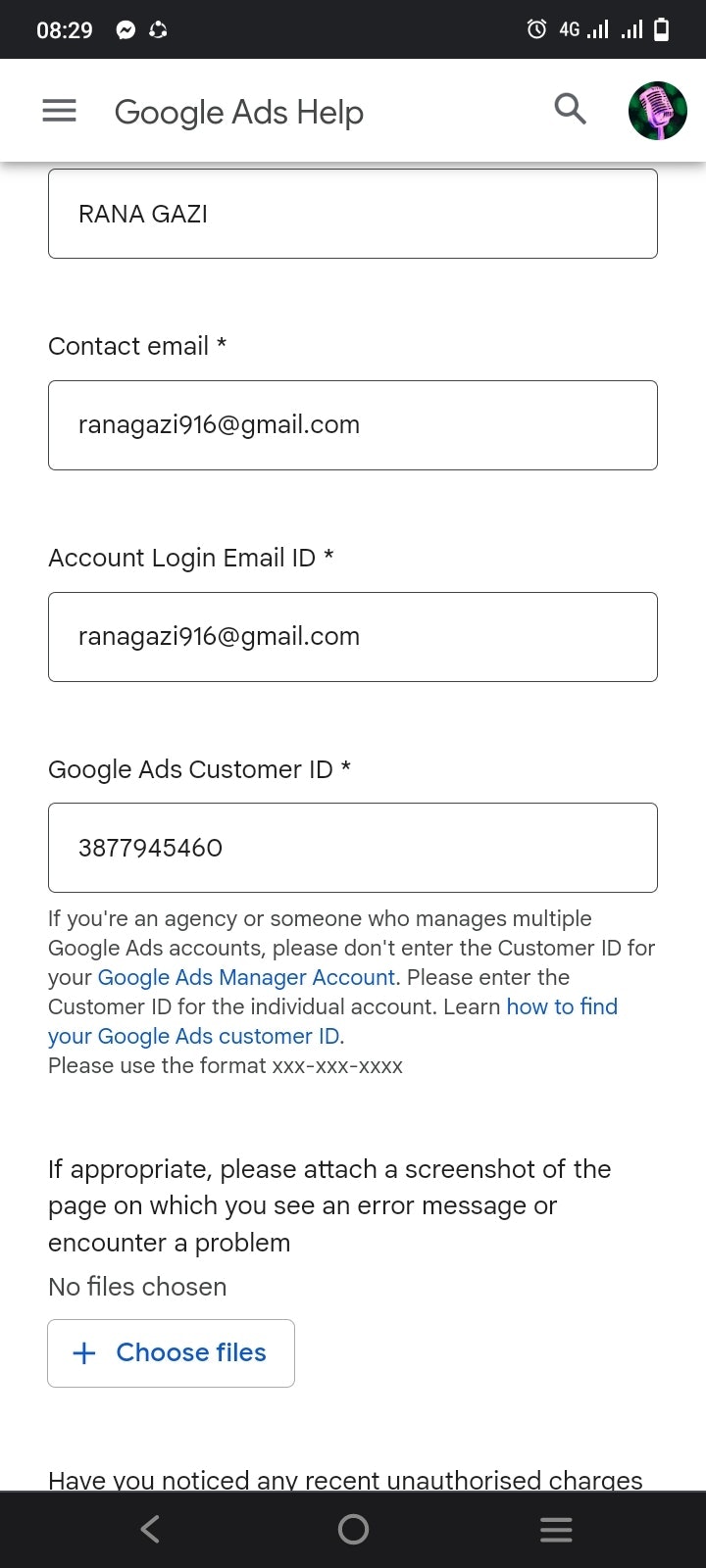Image resolution: width=706 pixels, height=1568 pixels.
Task: Open the profile avatar with microphone
Action: (657, 111)
